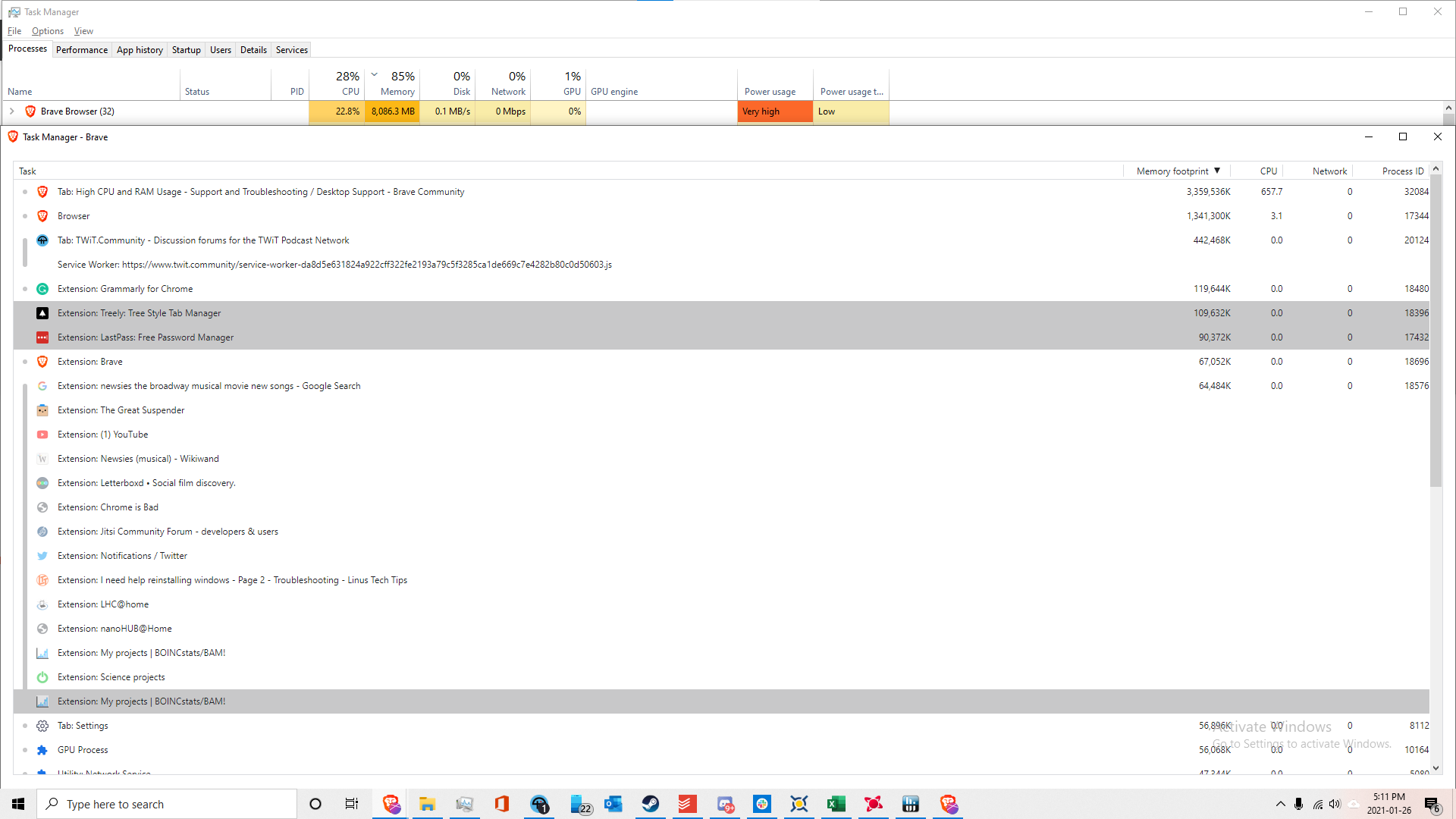Open Excel from the taskbar
Image resolution: width=1456 pixels, height=819 pixels.
[836, 804]
